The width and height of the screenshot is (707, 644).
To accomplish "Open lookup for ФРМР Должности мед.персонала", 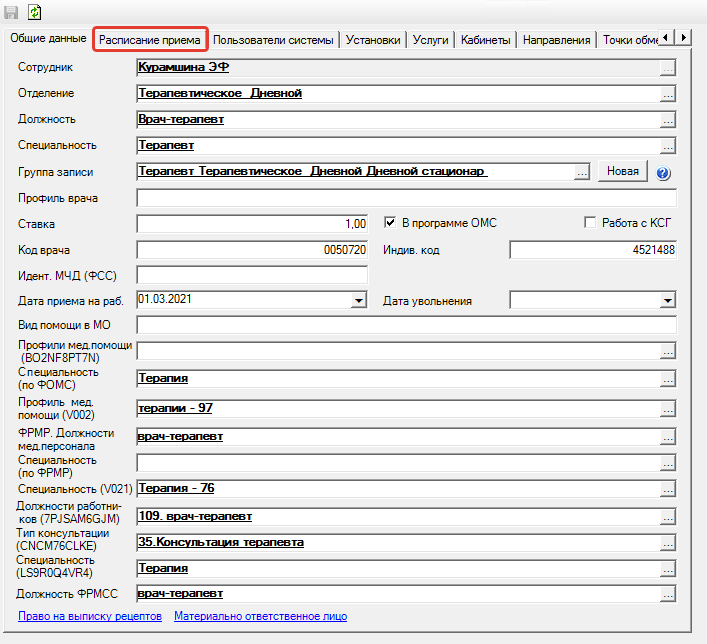I will click(x=668, y=437).
